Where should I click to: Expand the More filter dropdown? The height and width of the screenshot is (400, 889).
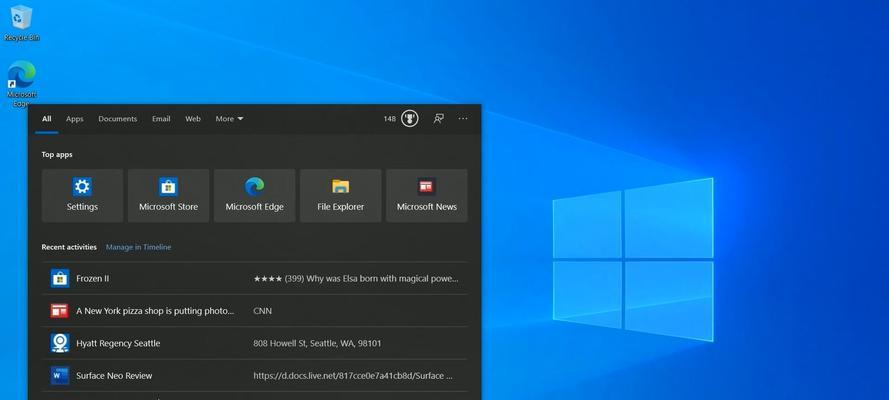pyautogui.click(x=229, y=119)
